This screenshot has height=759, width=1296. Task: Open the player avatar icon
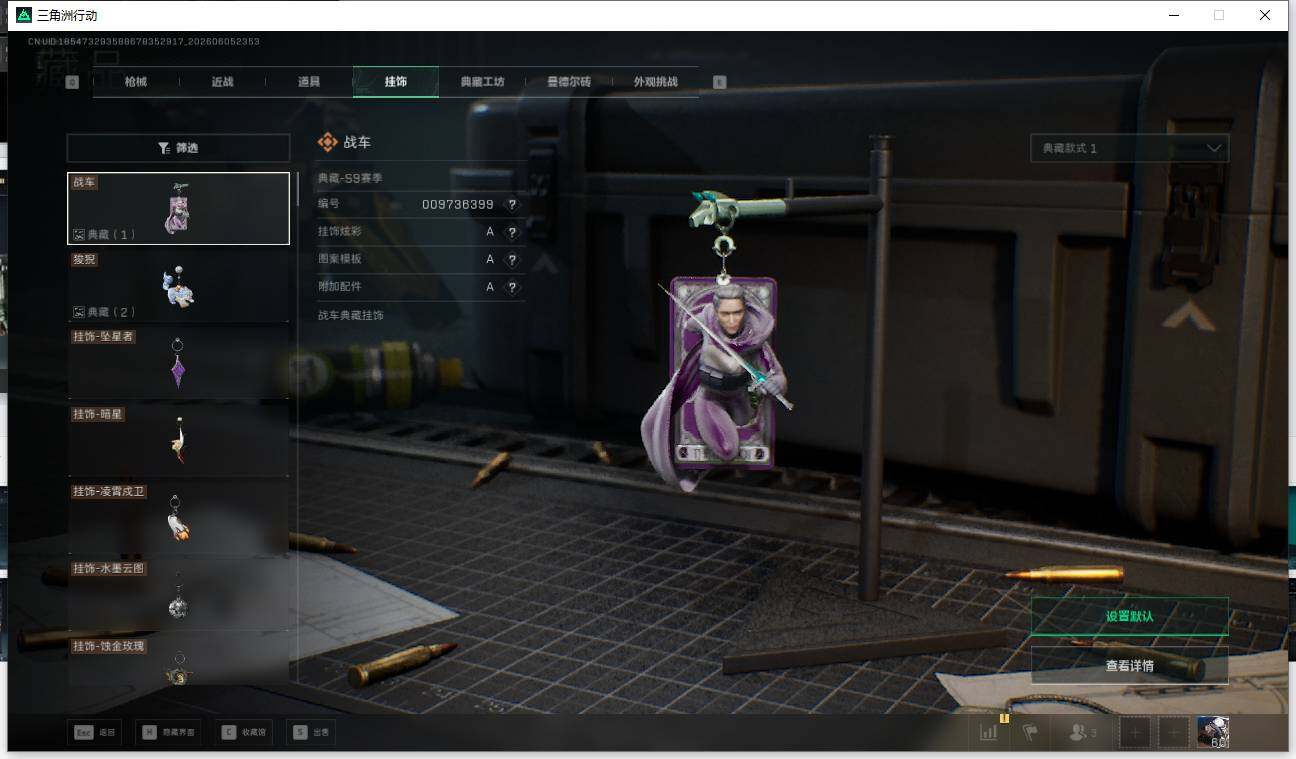click(1213, 732)
